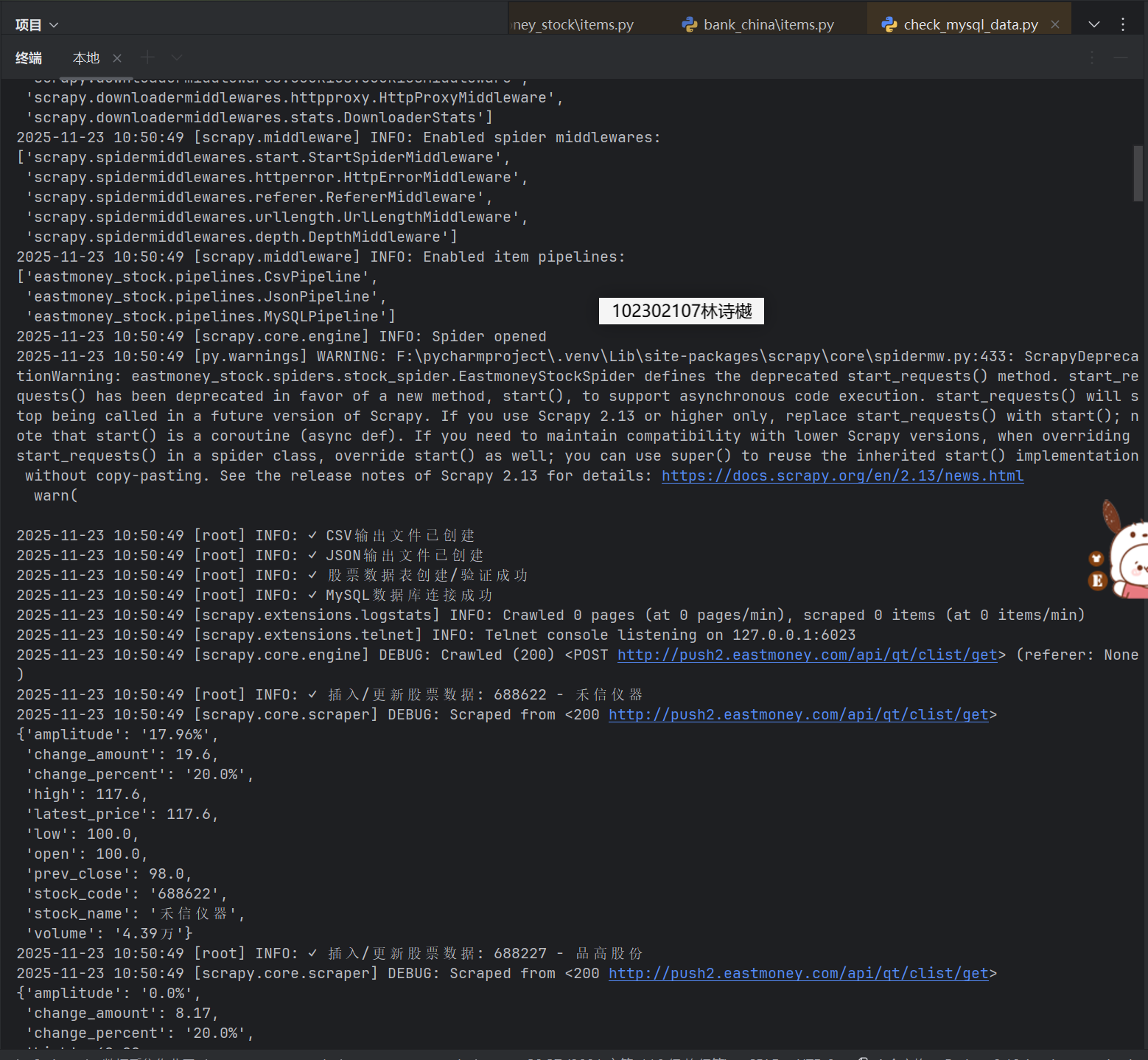Viewport: 1148px width, 1060px height.
Task: Click the 'amplitude': '17.96%' output line
Action: click(117, 734)
